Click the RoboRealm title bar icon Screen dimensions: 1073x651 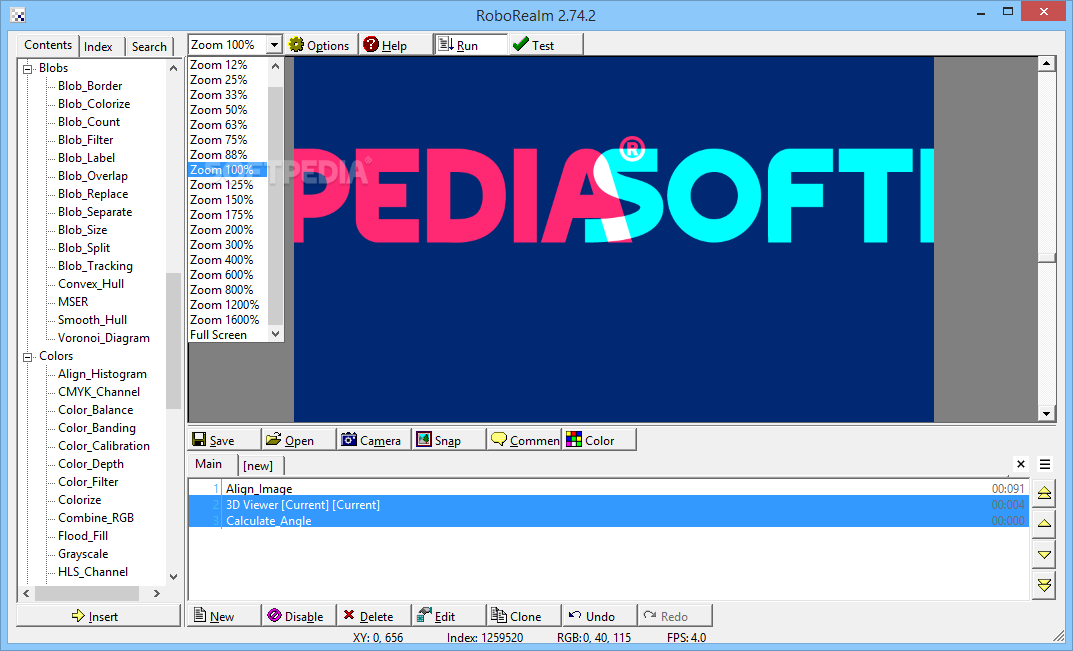click(x=18, y=15)
